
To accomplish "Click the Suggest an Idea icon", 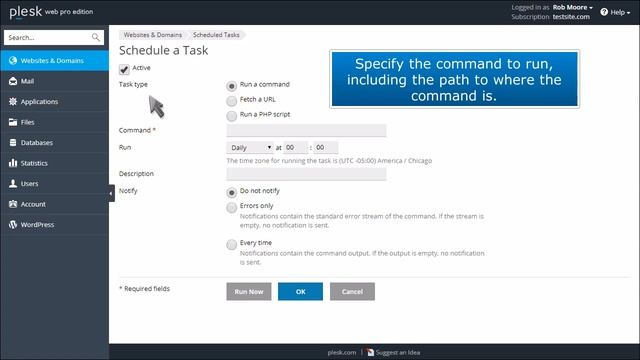I will click(370, 352).
